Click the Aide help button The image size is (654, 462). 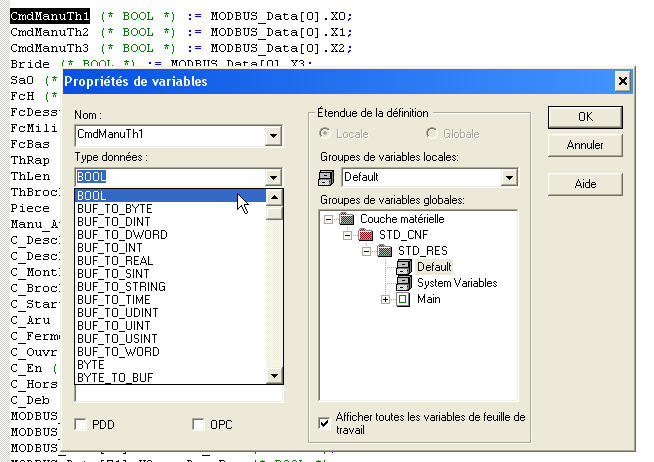[585, 184]
